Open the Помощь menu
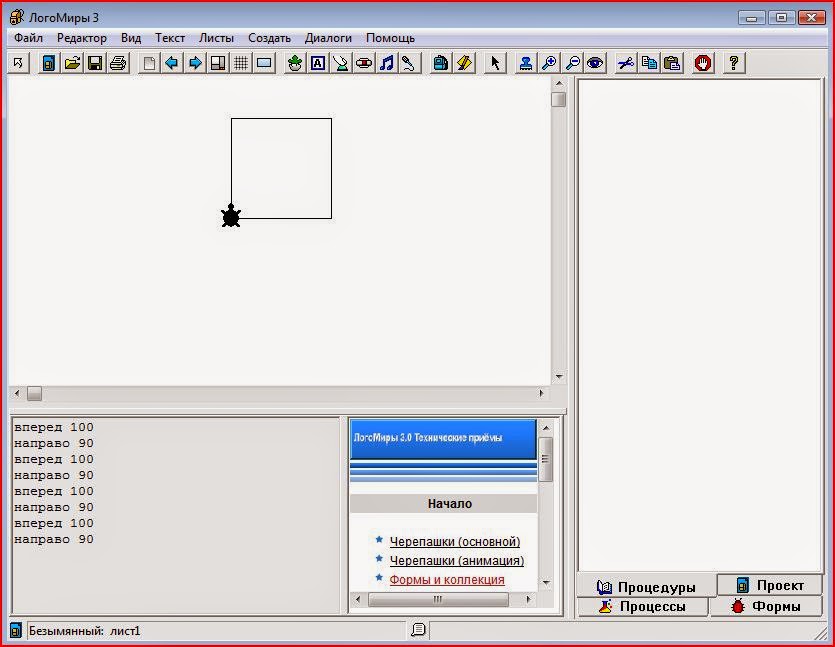The width and height of the screenshot is (835, 647). pyautogui.click(x=390, y=38)
